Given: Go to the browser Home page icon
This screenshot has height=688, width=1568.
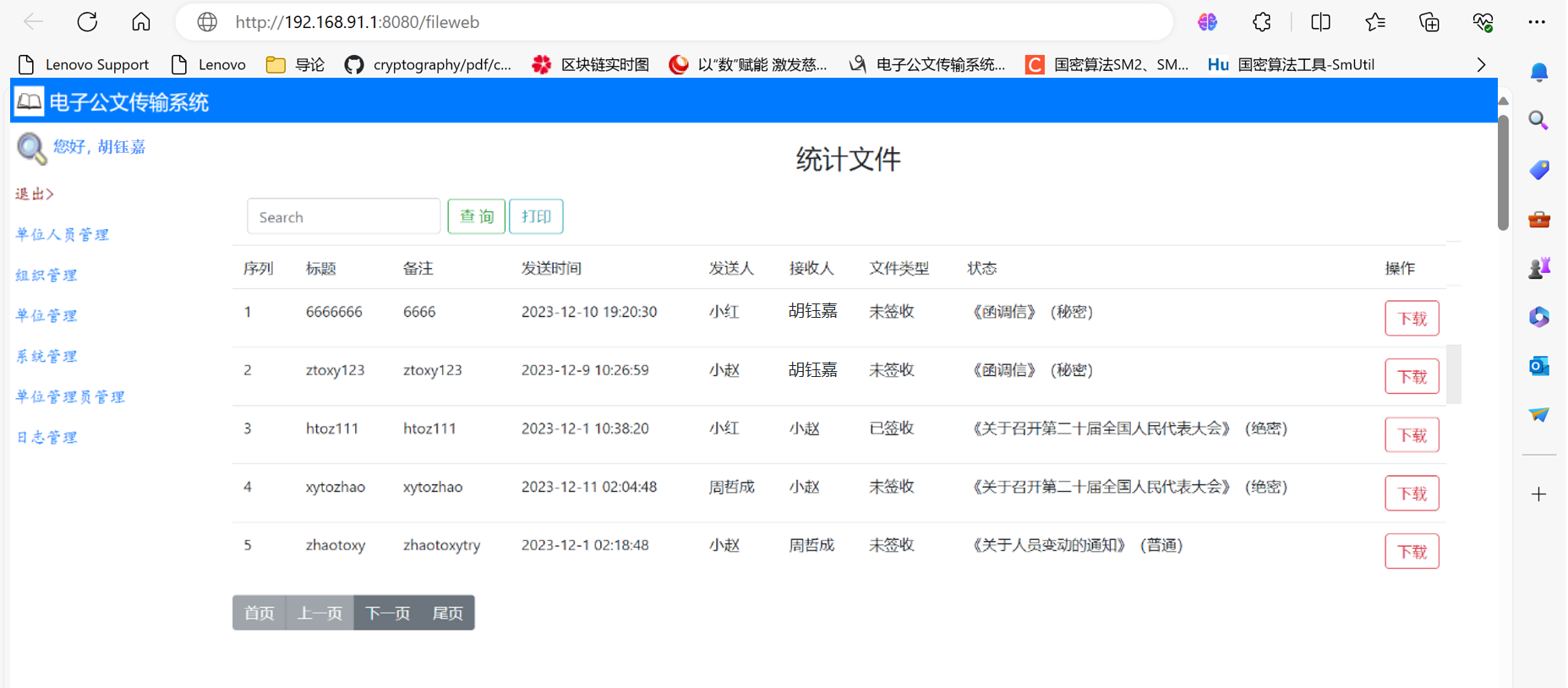Looking at the screenshot, I should click(141, 22).
